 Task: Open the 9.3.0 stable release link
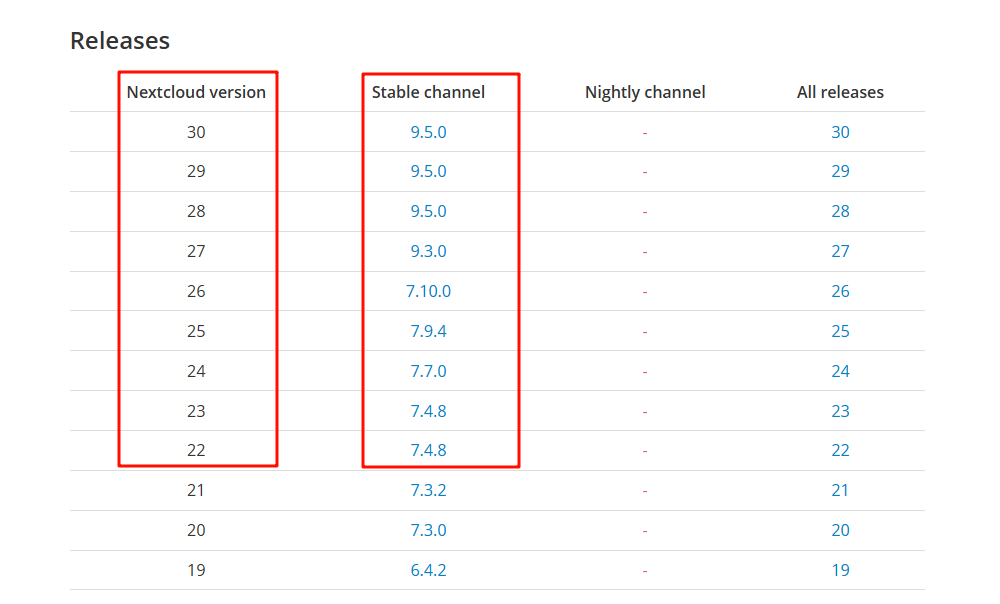point(428,251)
